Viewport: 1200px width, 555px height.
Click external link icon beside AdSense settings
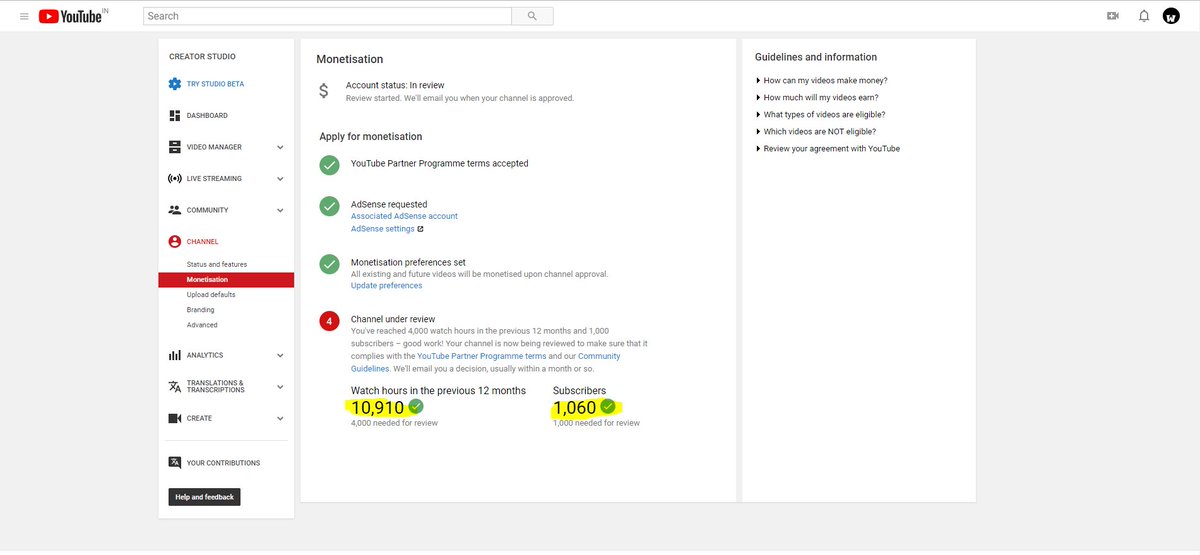(x=420, y=229)
